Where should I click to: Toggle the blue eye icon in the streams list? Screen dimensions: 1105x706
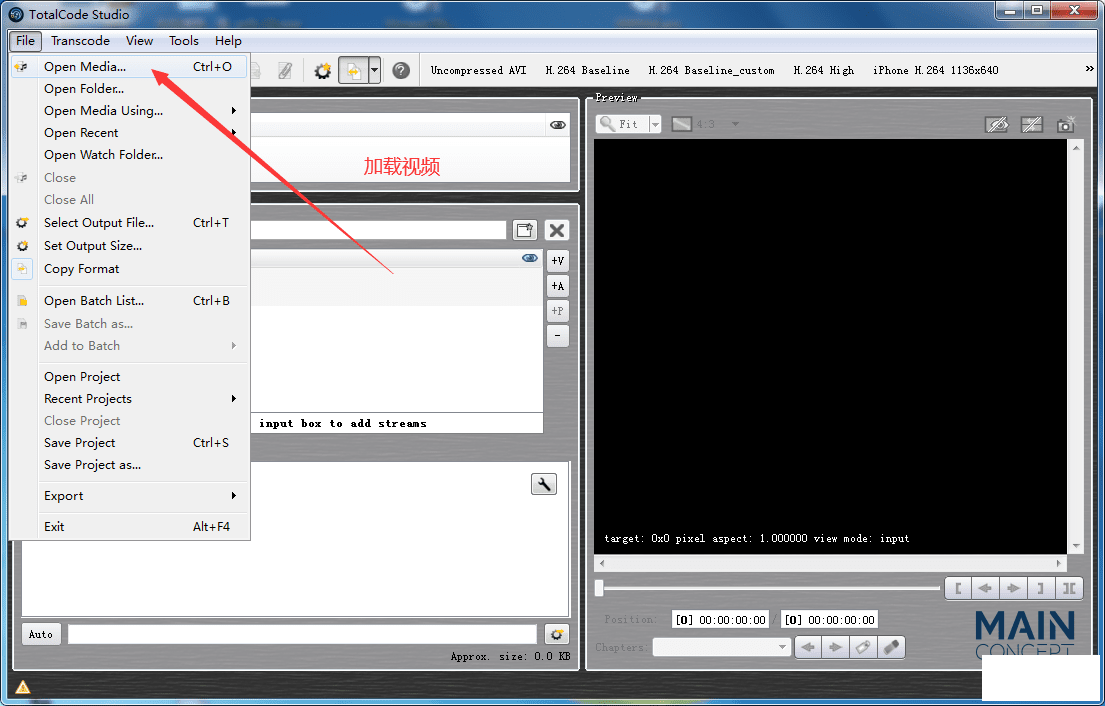pos(529,258)
